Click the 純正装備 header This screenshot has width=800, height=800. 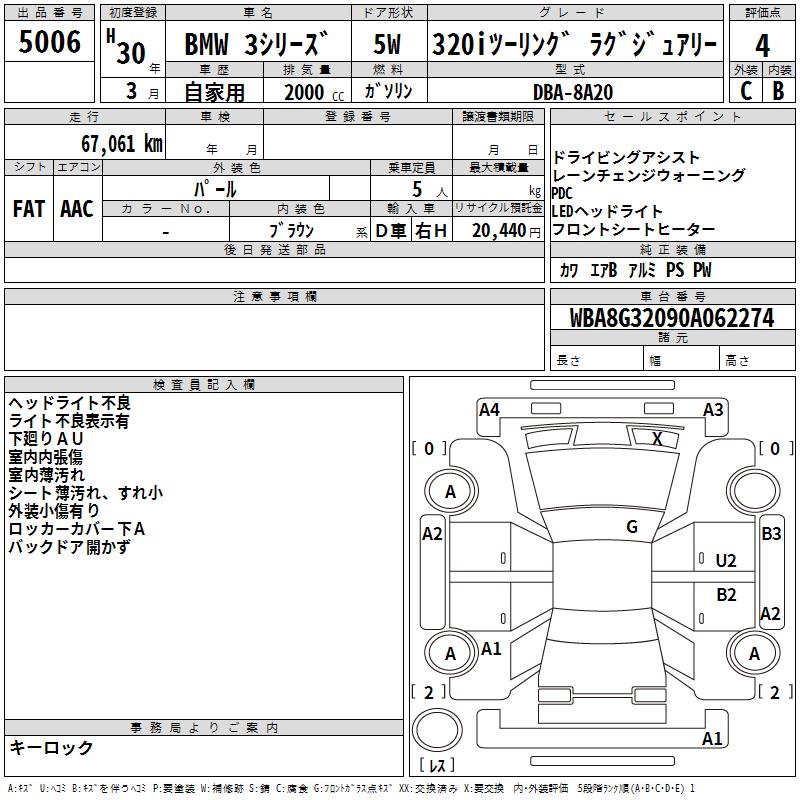tap(672, 249)
